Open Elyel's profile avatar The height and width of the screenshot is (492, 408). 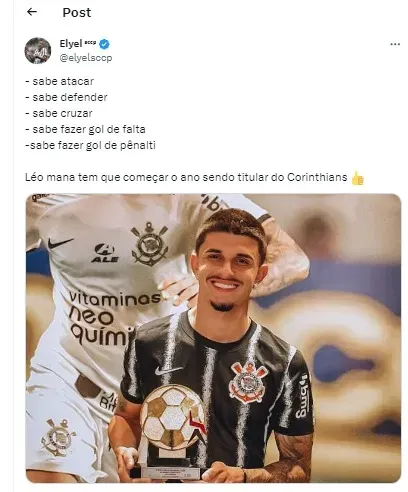[x=38, y=50]
